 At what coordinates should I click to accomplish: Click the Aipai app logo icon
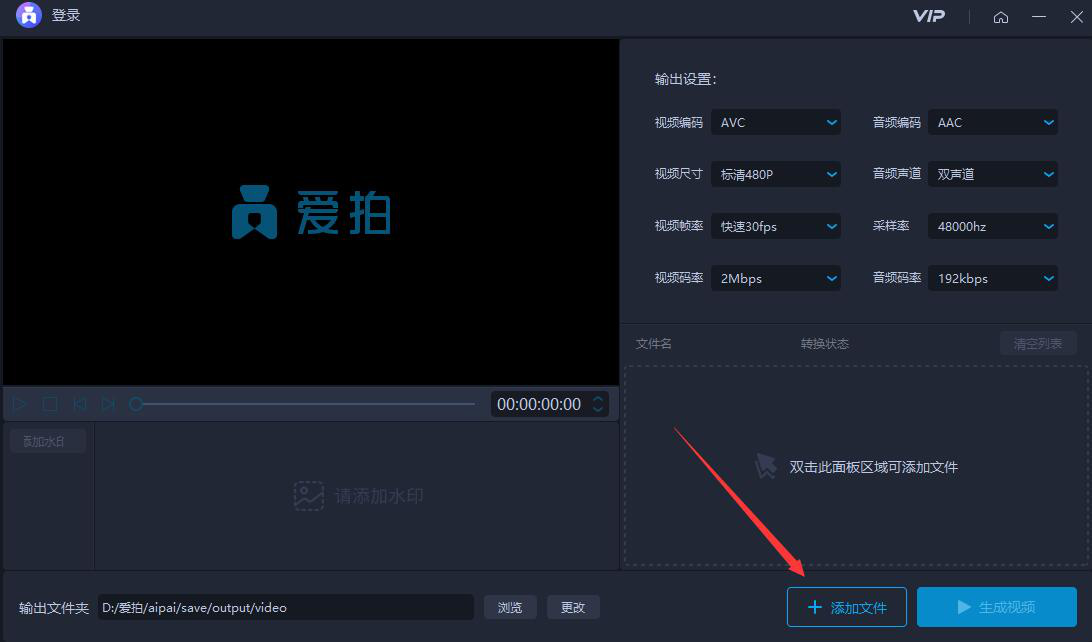[29, 15]
